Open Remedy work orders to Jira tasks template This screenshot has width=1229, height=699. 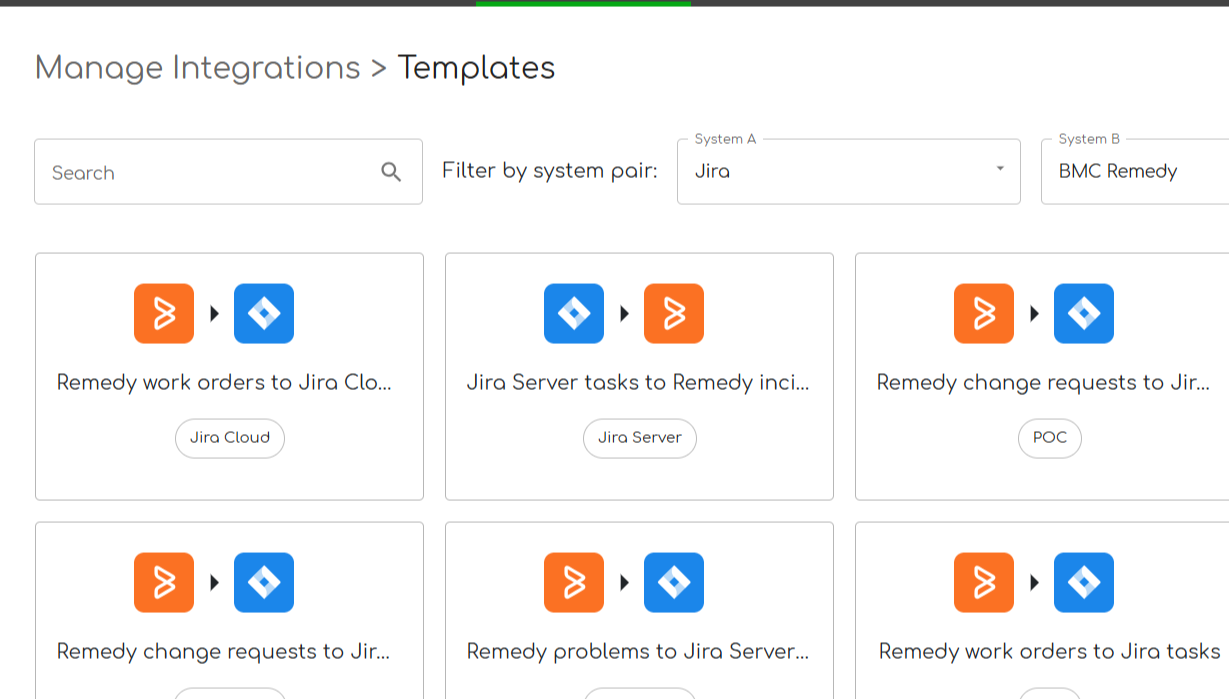click(x=1049, y=652)
